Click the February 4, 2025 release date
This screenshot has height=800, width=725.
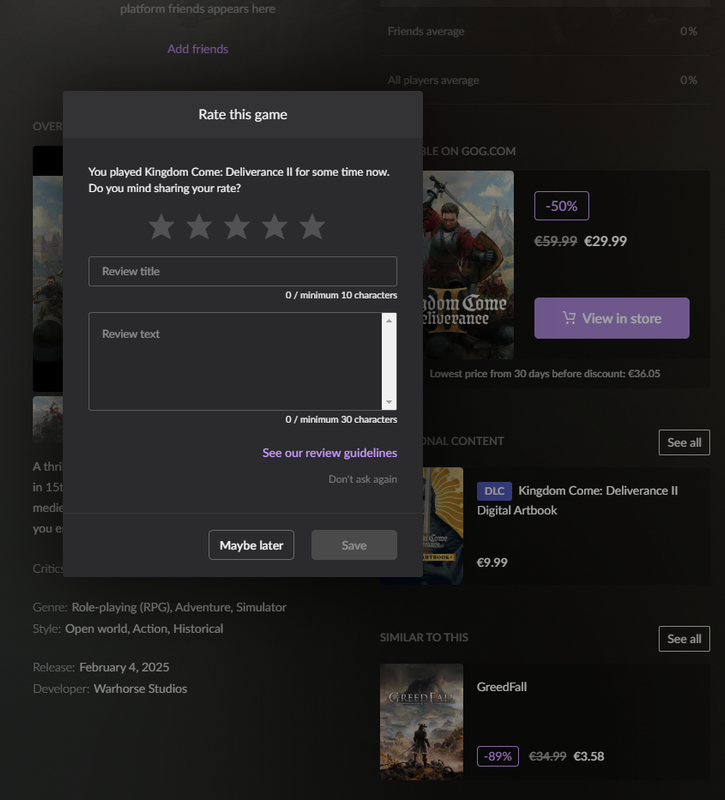124,667
